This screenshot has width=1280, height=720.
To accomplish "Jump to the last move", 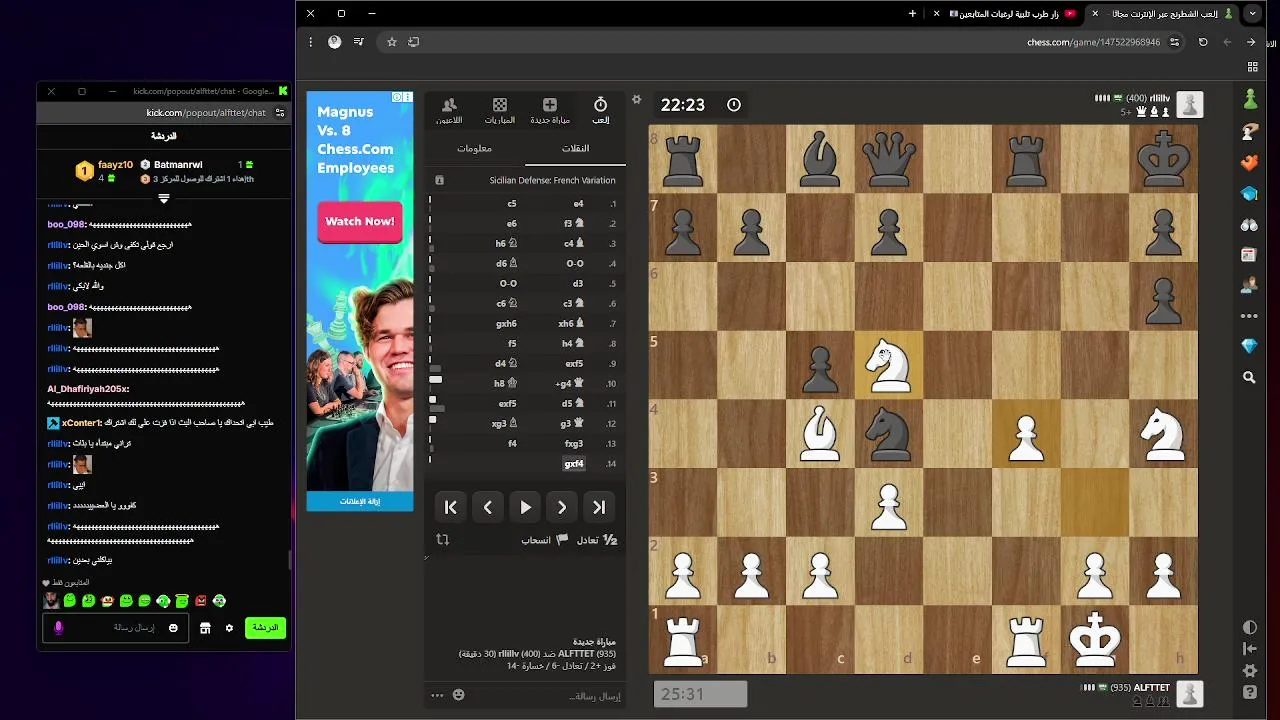I will click(599, 507).
